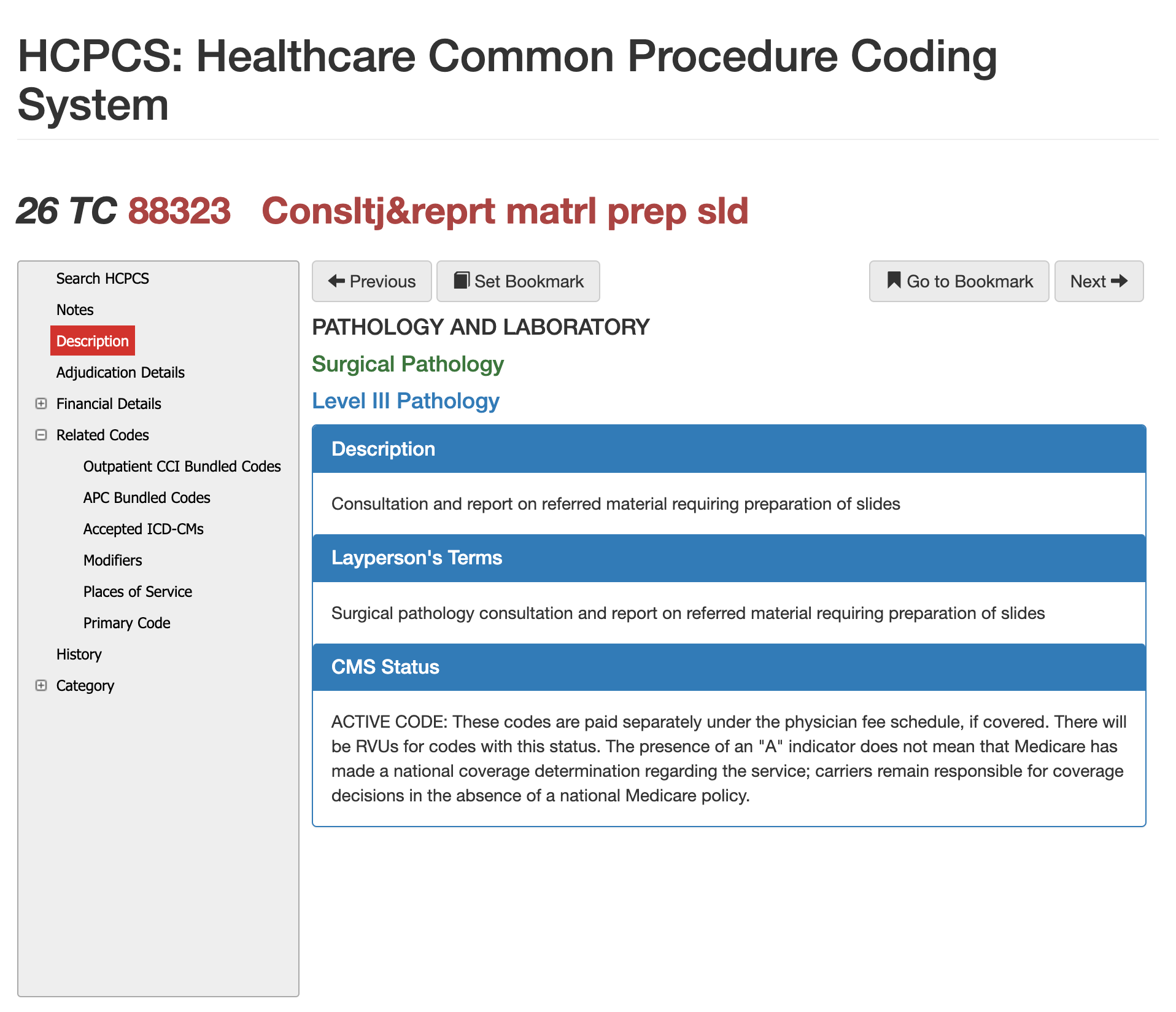The image size is (1176, 1012).
Task: Click the Next navigation arrow icon
Action: pos(1121,281)
